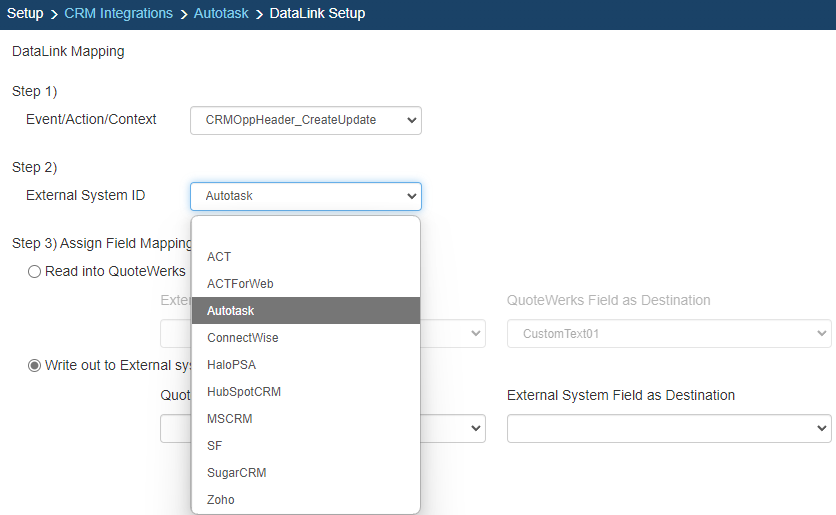Open the External System Field as Destination dropdown
The height and width of the screenshot is (515, 836).
pos(669,429)
